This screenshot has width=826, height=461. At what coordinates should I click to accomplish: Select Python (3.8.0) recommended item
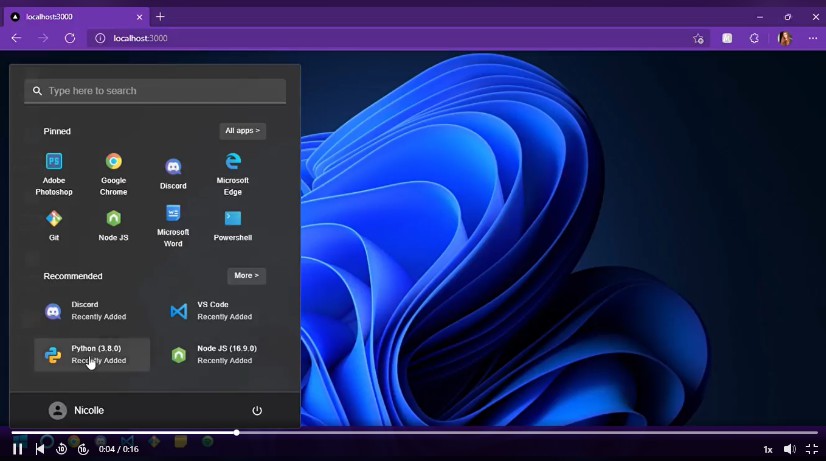[92, 355]
